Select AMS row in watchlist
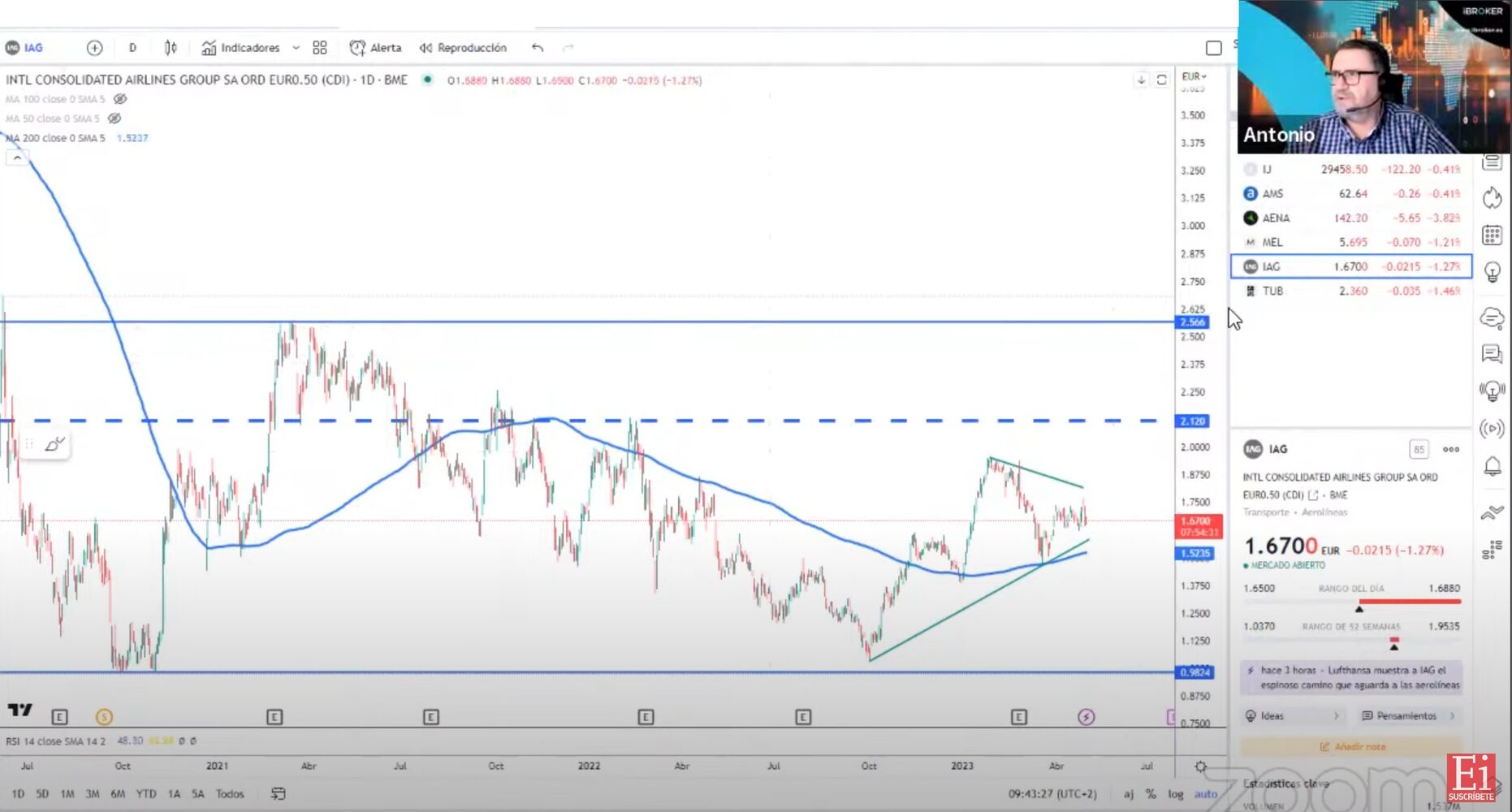The image size is (1512, 812). [1351, 194]
